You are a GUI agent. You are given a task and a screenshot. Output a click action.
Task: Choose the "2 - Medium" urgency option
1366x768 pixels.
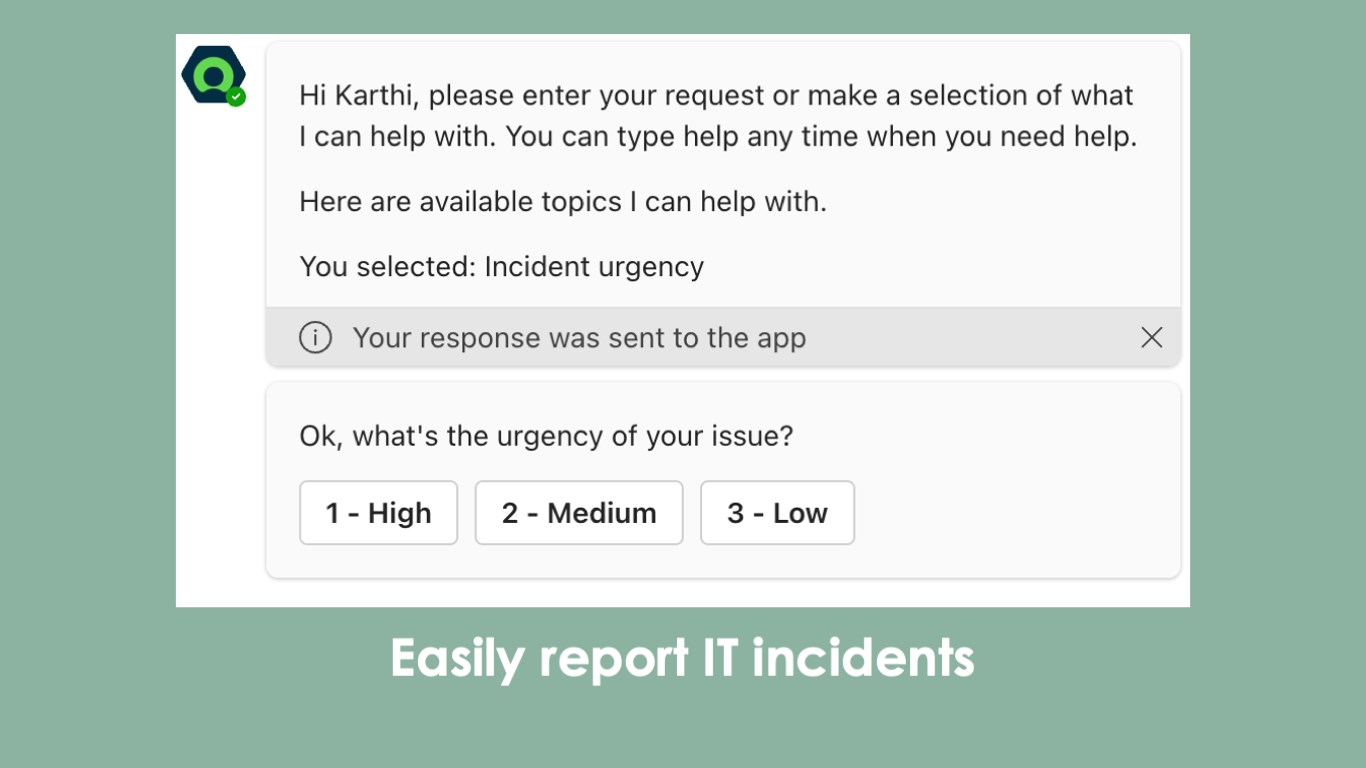point(578,513)
